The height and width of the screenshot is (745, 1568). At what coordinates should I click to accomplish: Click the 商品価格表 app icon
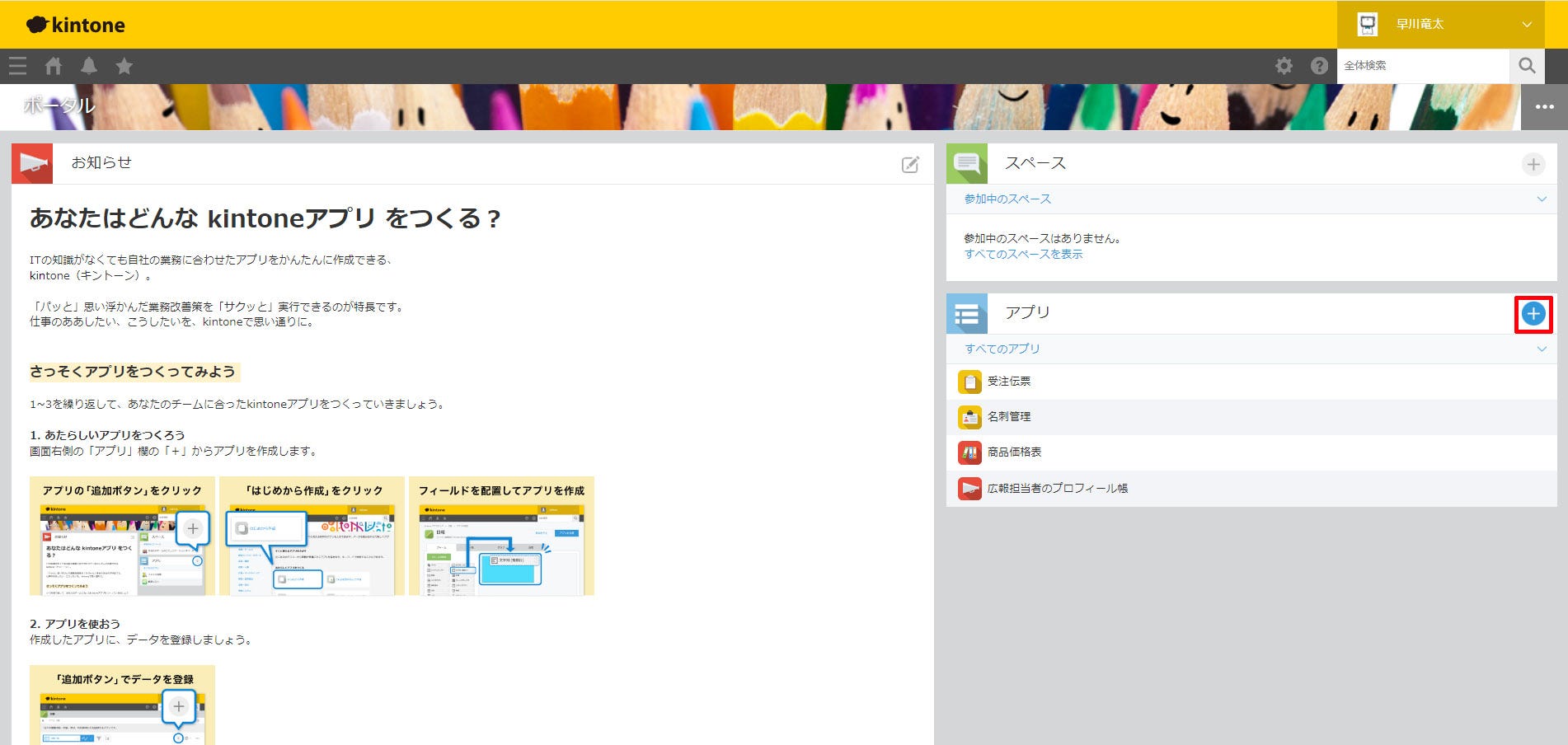click(x=969, y=452)
